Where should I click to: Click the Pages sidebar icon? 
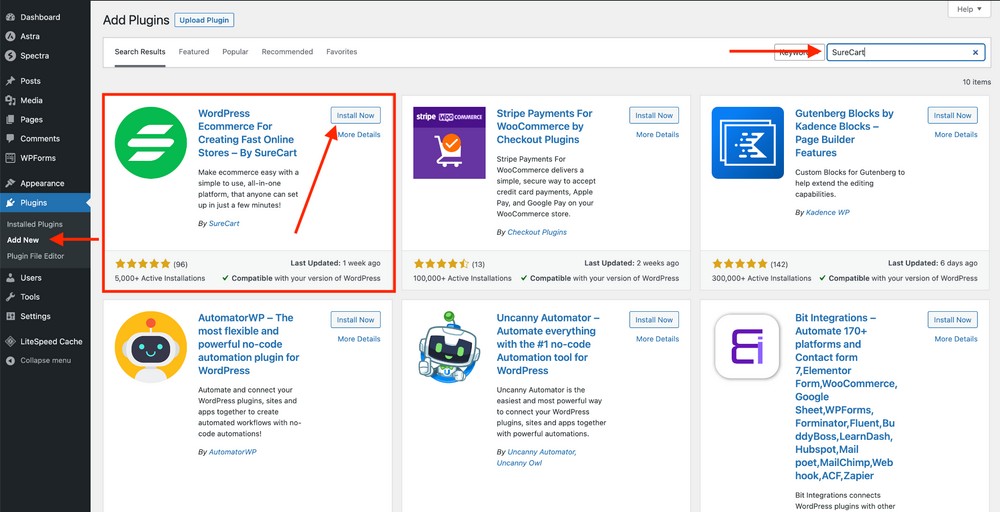coord(10,119)
